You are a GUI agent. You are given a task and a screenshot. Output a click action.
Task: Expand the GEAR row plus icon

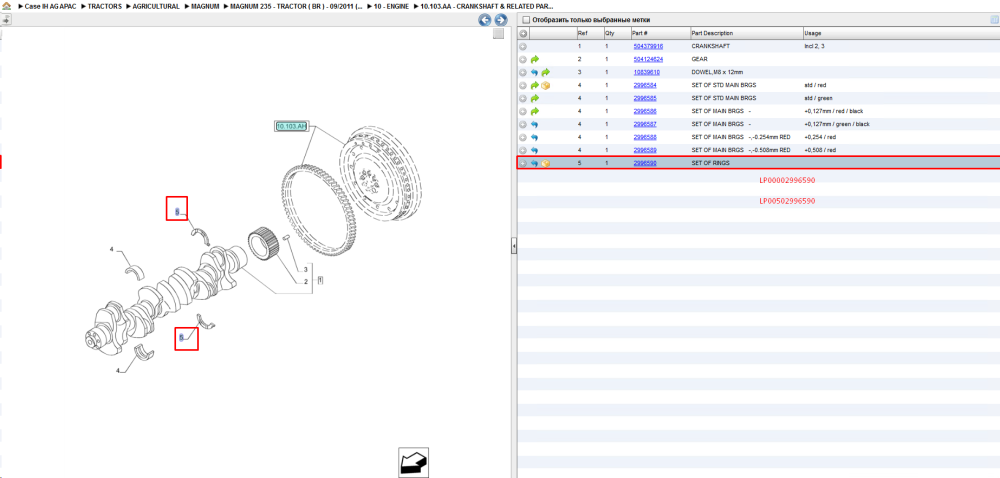pyautogui.click(x=523, y=59)
